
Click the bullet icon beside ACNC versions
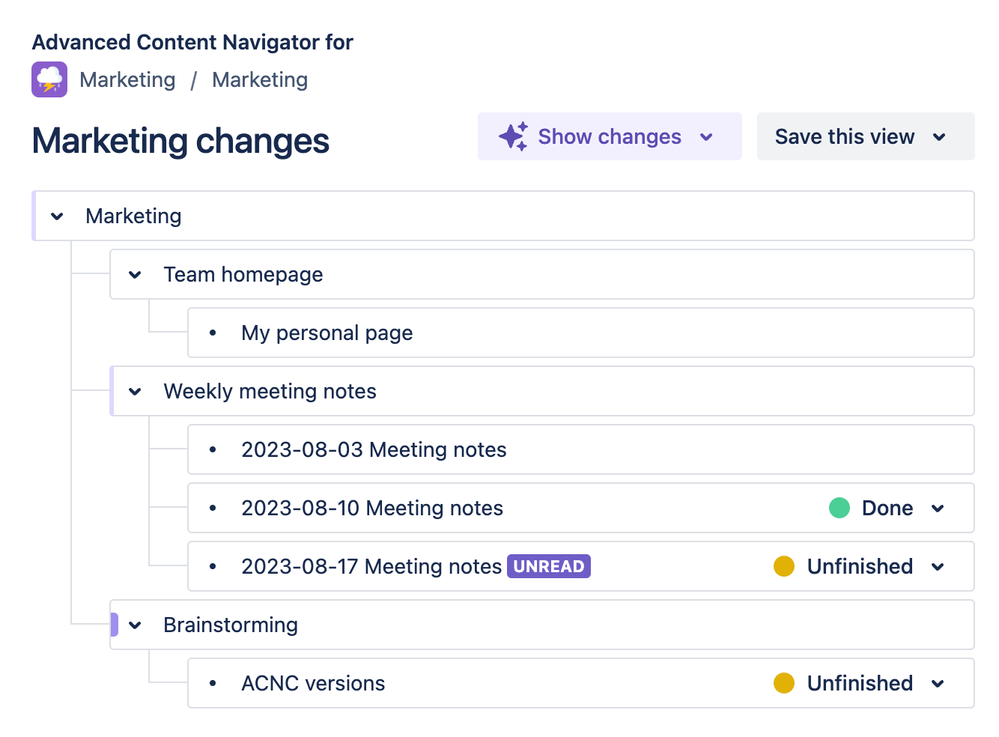tap(211, 683)
